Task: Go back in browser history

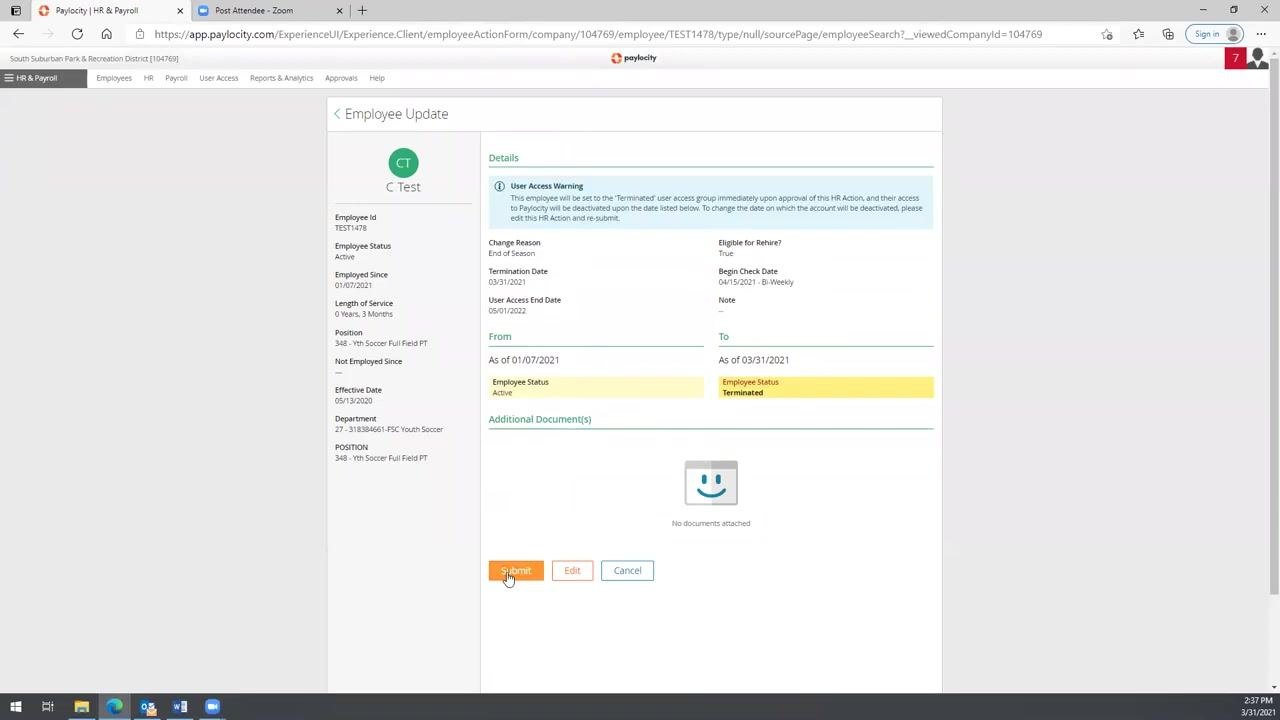Action: [18, 34]
